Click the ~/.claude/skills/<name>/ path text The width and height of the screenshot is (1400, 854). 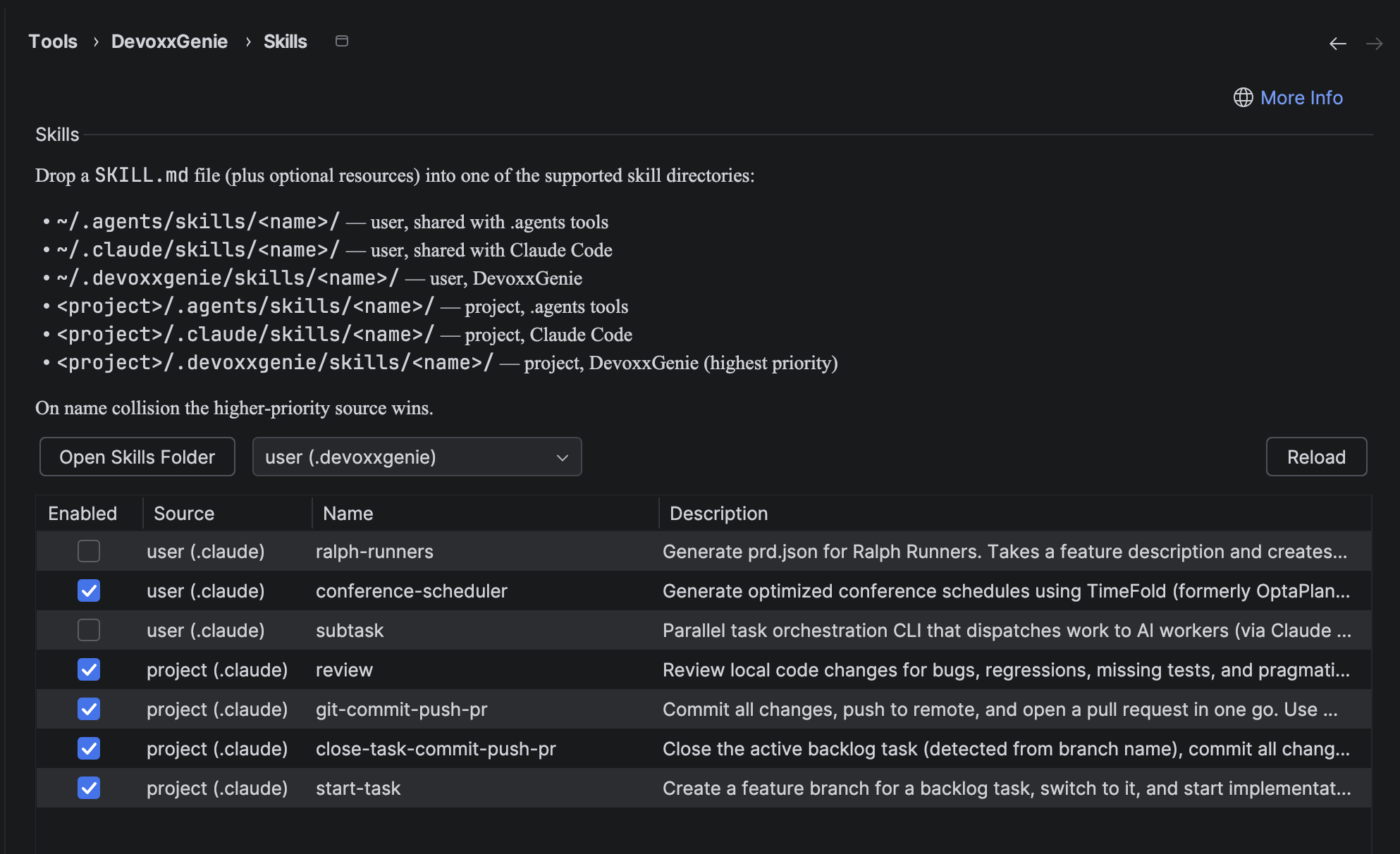point(198,249)
